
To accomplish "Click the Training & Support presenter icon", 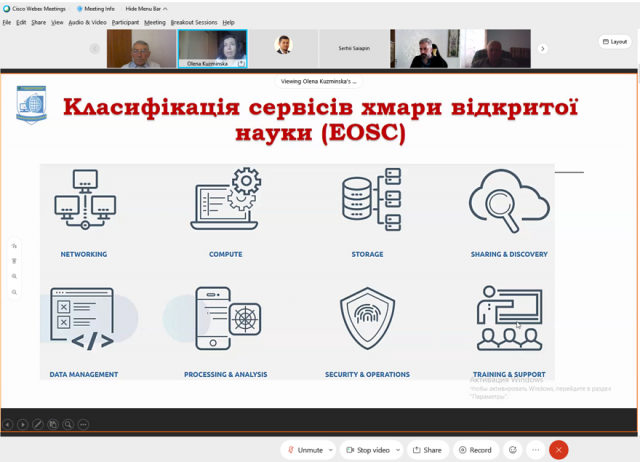I will (x=509, y=318).
